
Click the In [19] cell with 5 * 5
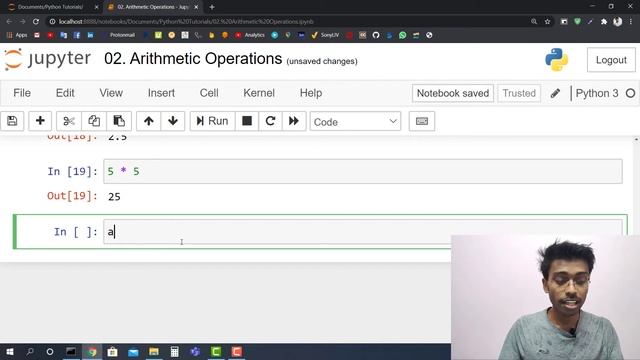coord(362,171)
